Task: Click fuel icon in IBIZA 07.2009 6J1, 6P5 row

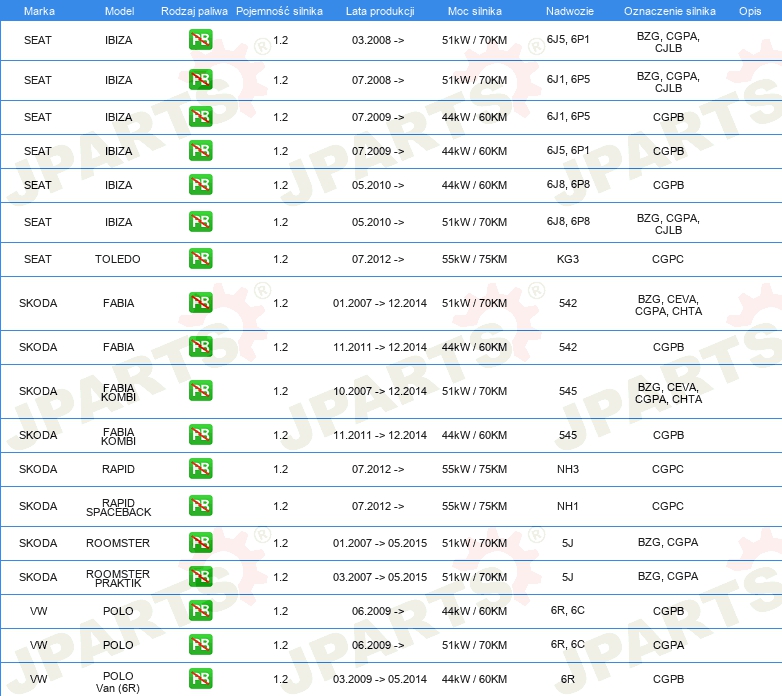Action: pyautogui.click(x=200, y=117)
